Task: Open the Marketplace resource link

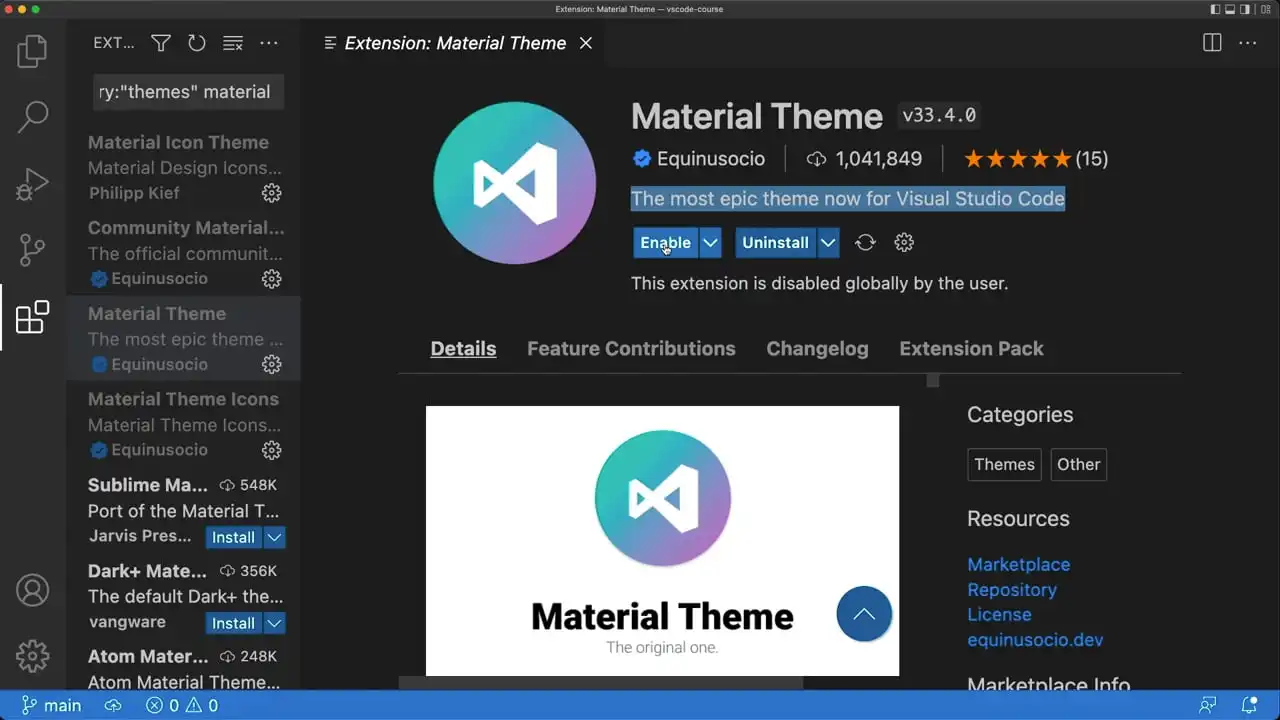Action: 1018,565
